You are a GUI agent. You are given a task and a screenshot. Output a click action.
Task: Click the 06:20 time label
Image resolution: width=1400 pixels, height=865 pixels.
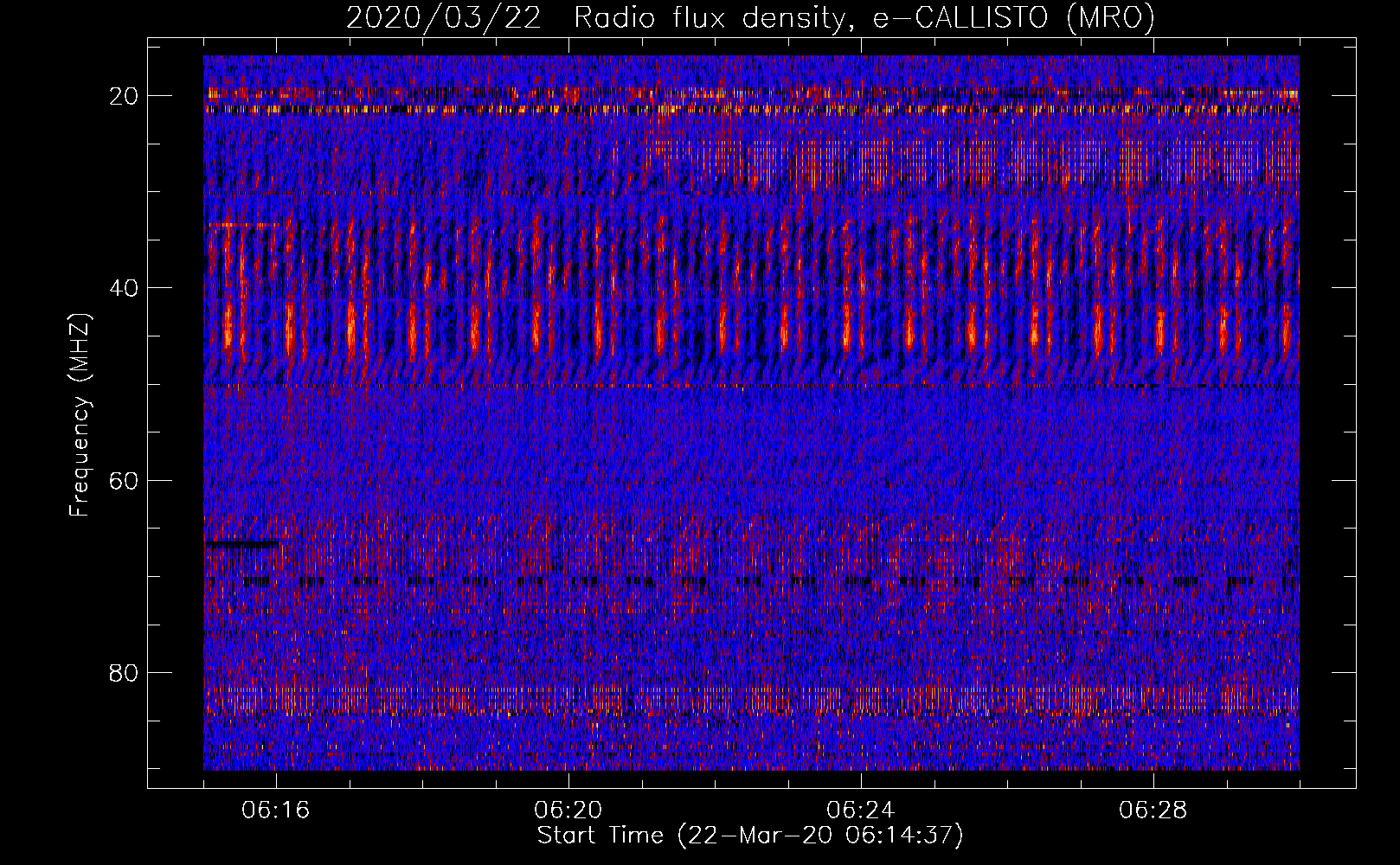click(x=568, y=811)
